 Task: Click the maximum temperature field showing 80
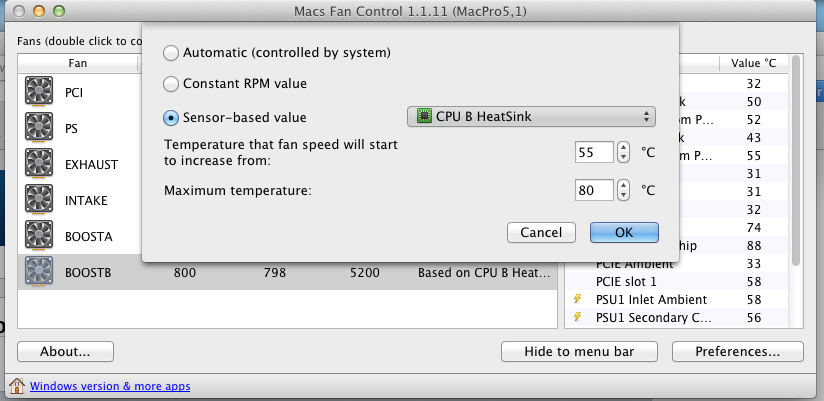[594, 190]
